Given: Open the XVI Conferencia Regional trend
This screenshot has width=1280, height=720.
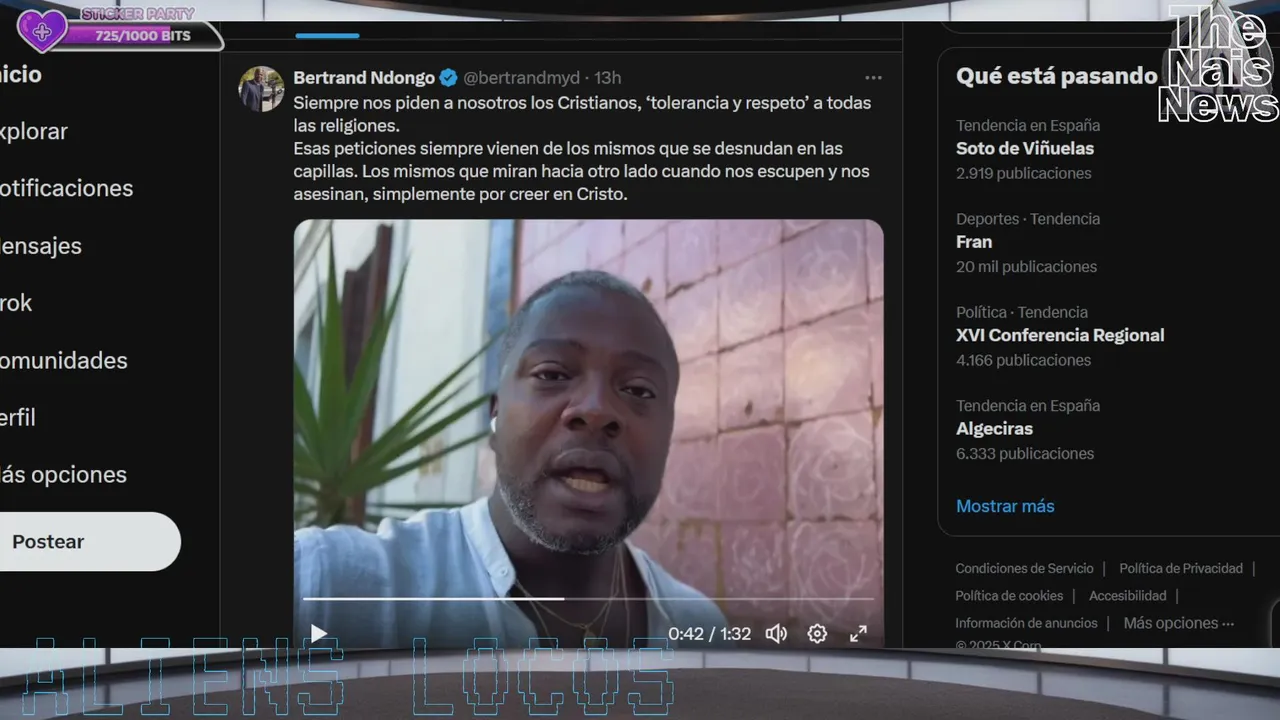Looking at the screenshot, I should pos(1060,335).
